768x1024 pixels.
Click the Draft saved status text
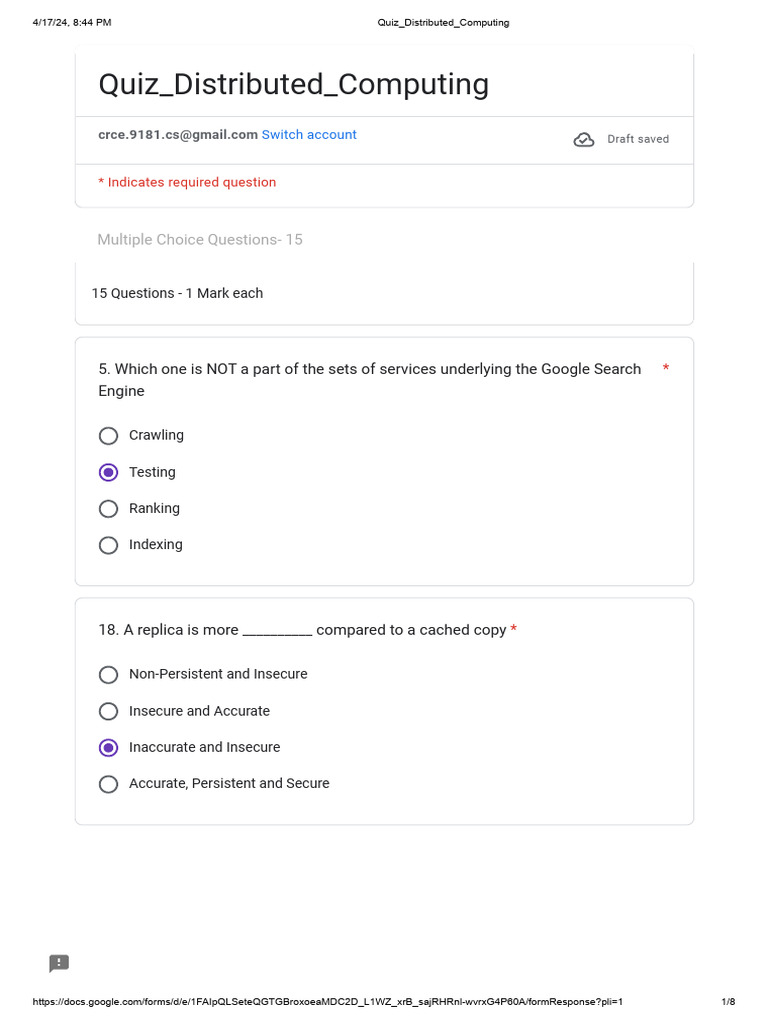click(x=638, y=140)
